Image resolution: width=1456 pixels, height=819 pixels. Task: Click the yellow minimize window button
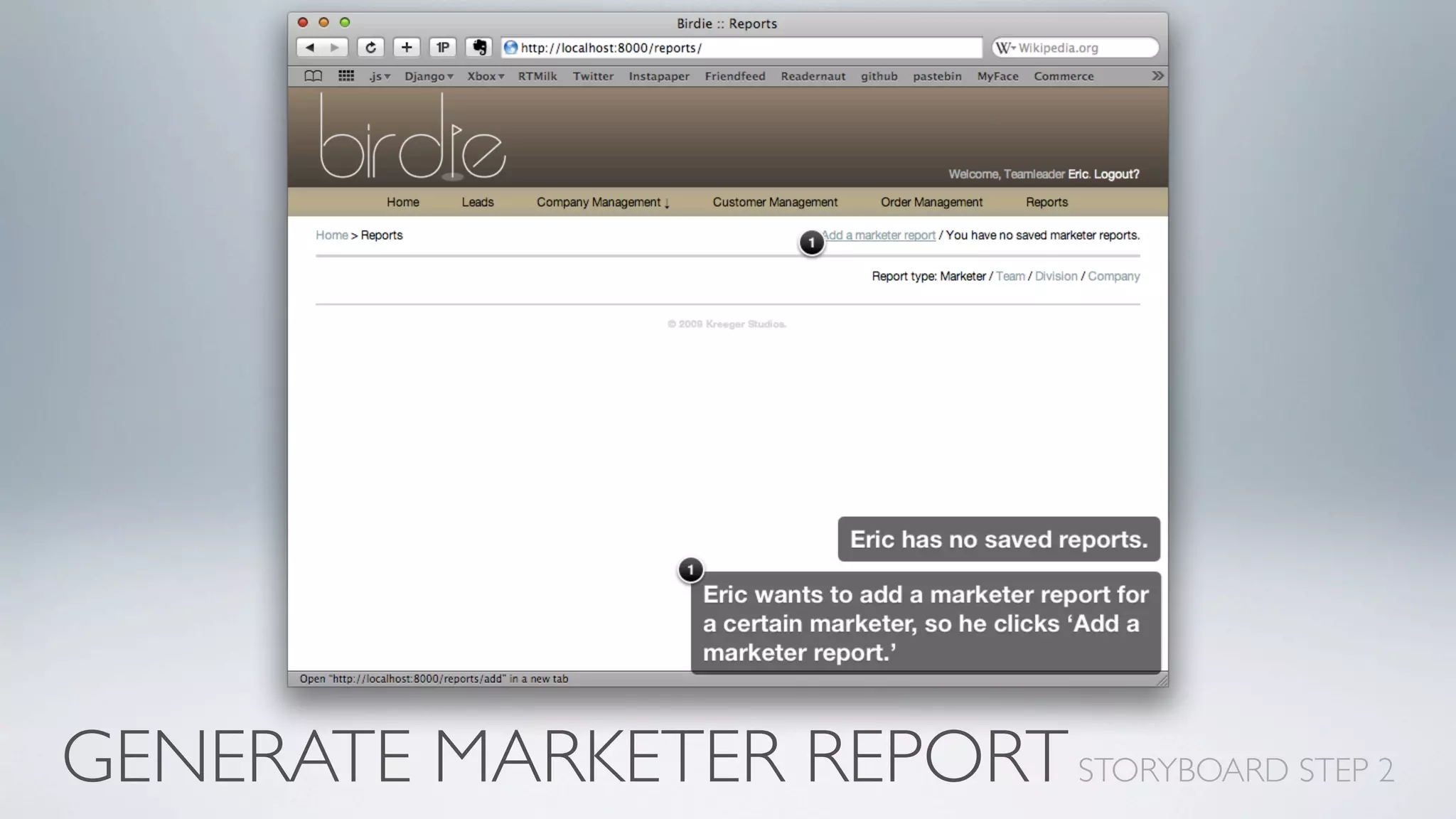(323, 23)
